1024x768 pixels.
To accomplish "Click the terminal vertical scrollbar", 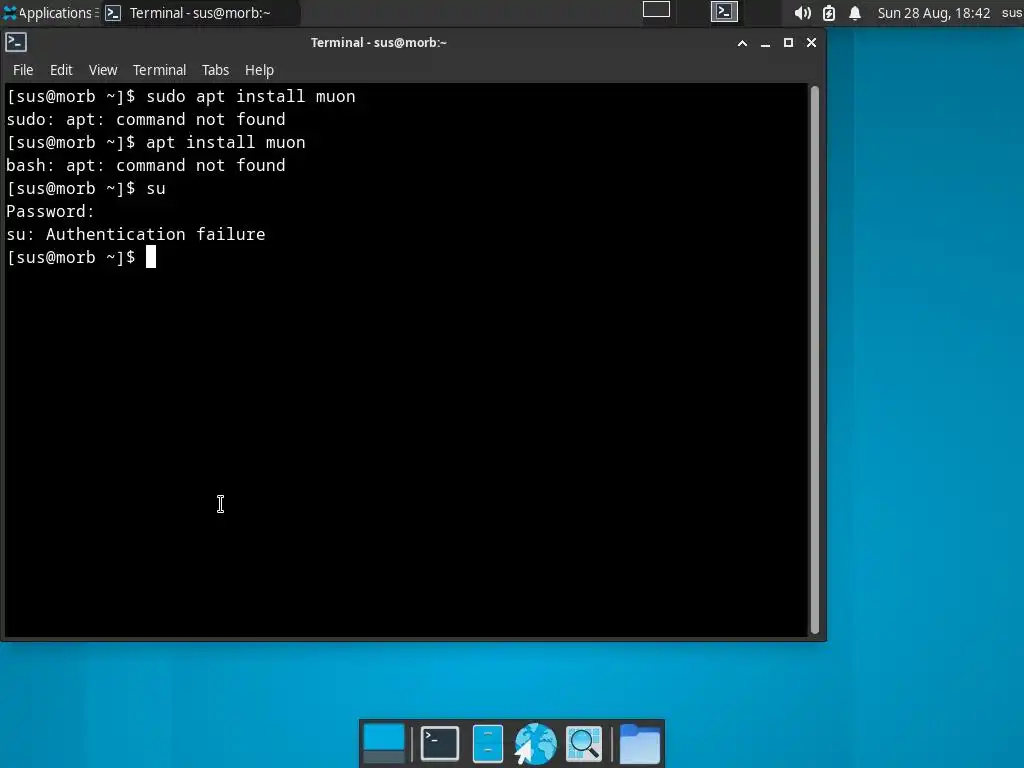I will point(814,360).
